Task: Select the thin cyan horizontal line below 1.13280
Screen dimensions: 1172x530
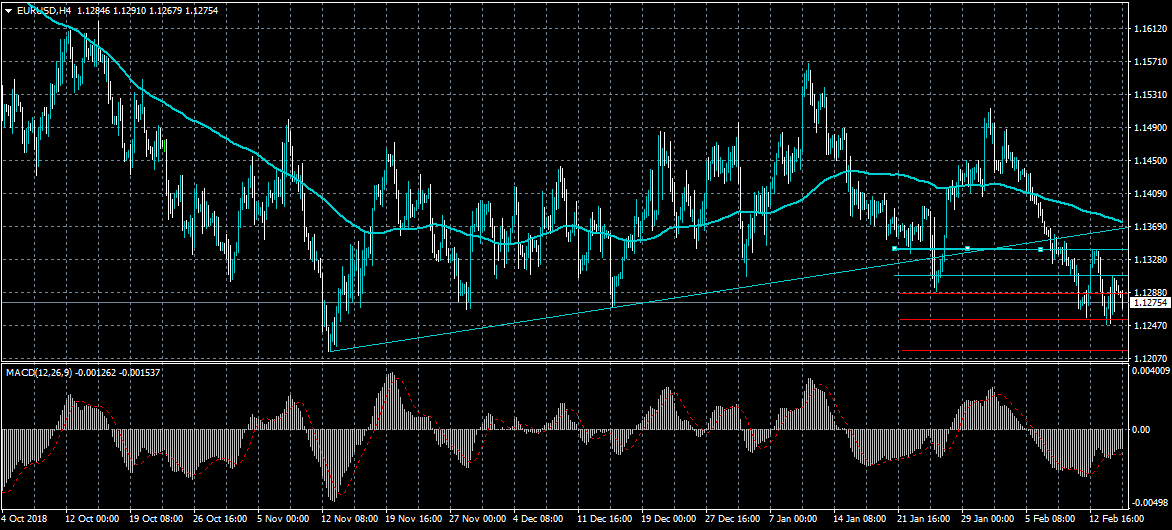Action: pyautogui.click(x=1011, y=276)
